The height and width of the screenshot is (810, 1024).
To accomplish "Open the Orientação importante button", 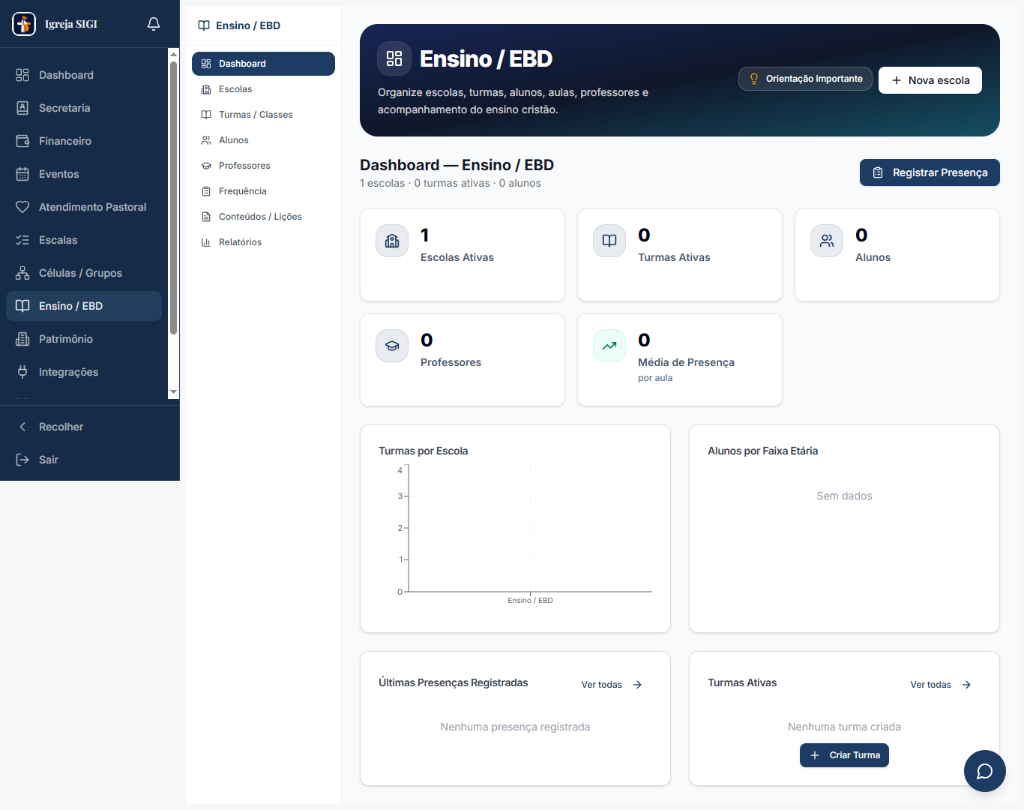I will (x=805, y=79).
